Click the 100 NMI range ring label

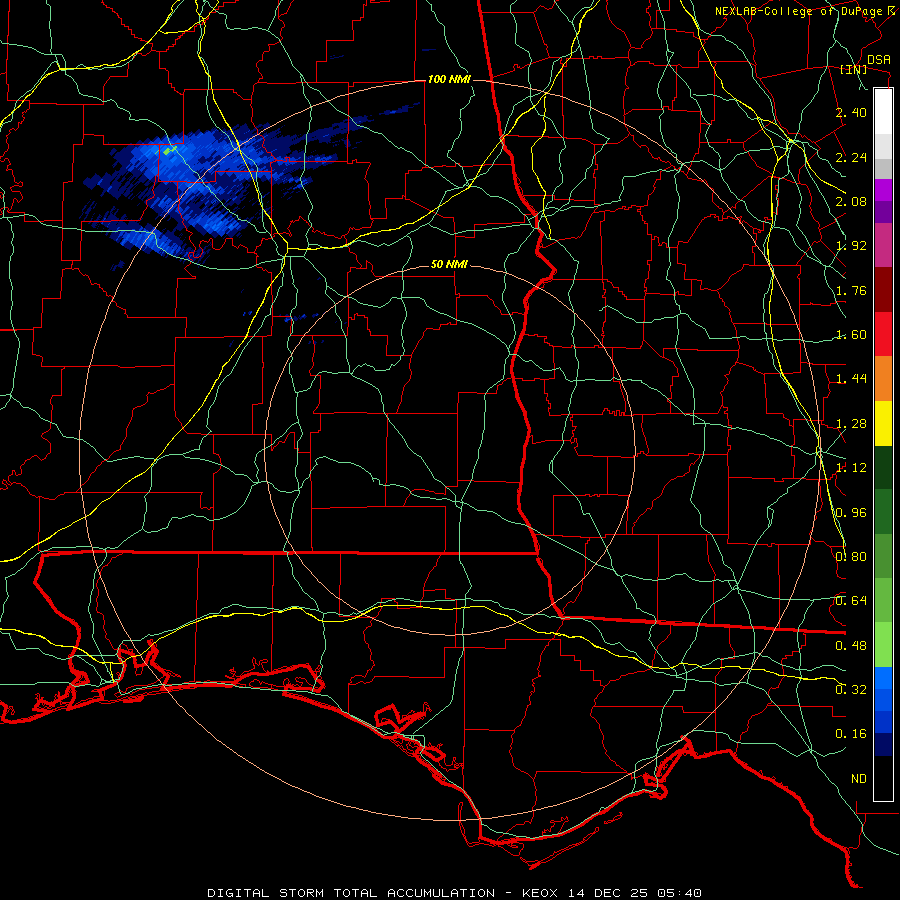tap(449, 79)
